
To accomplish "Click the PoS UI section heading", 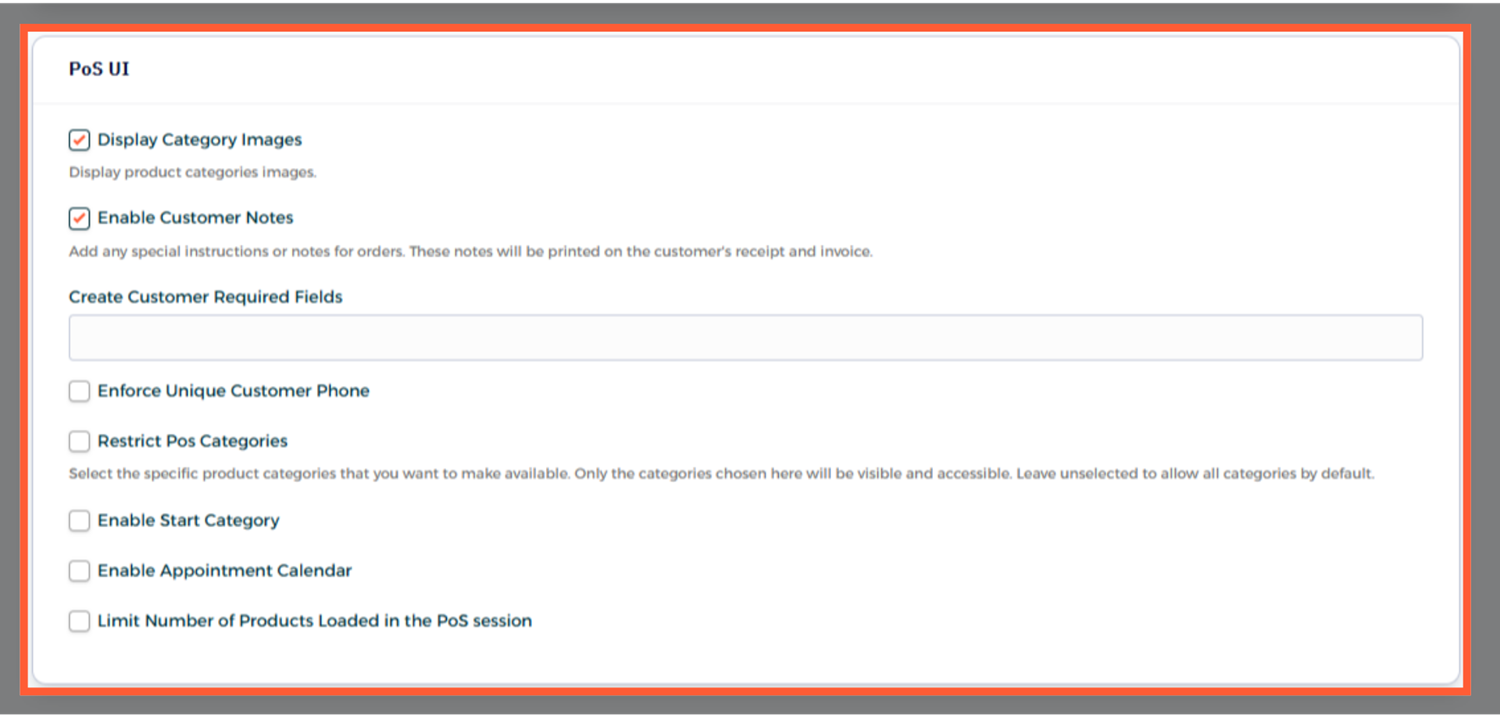I will [99, 69].
